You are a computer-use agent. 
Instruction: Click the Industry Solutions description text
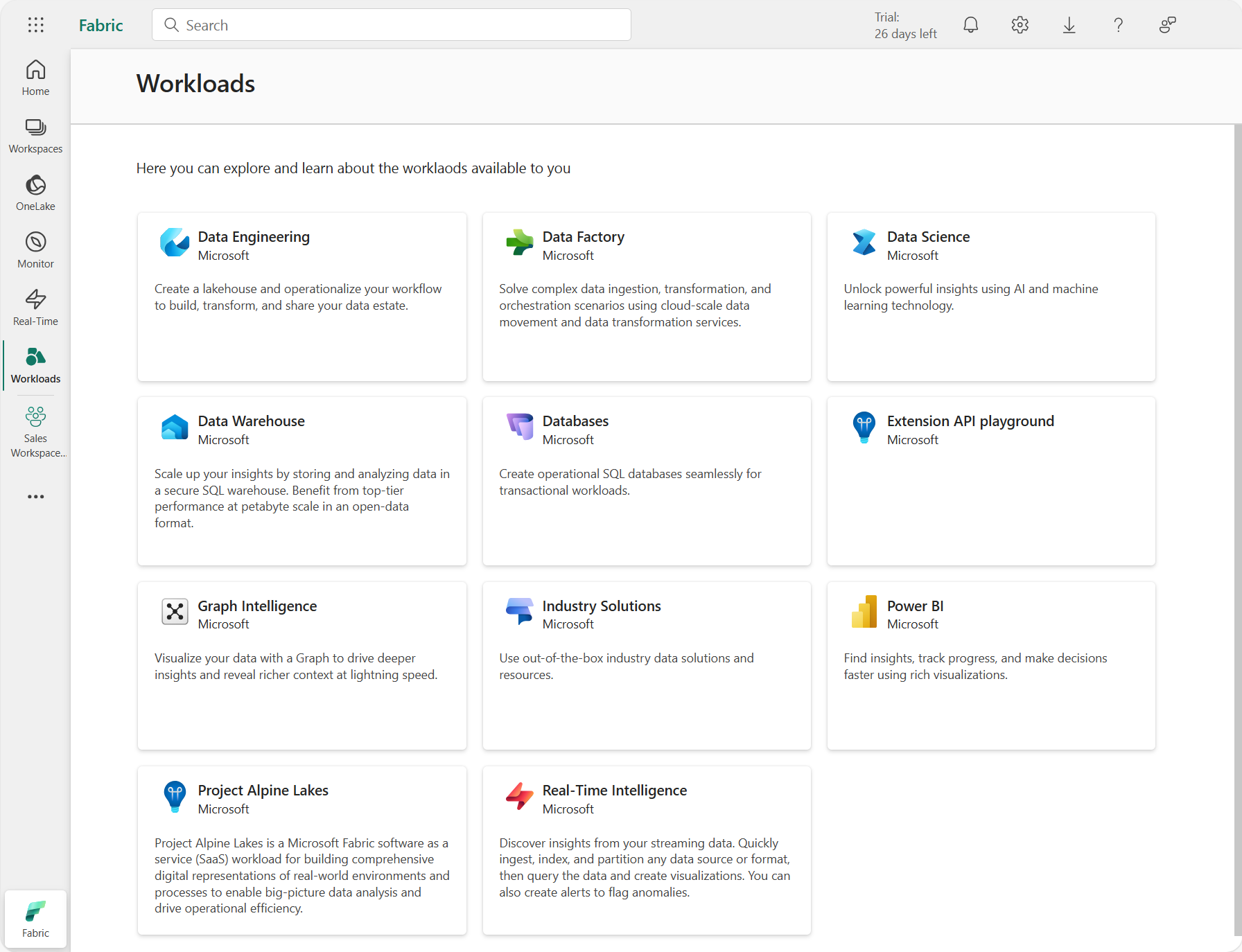coord(627,667)
